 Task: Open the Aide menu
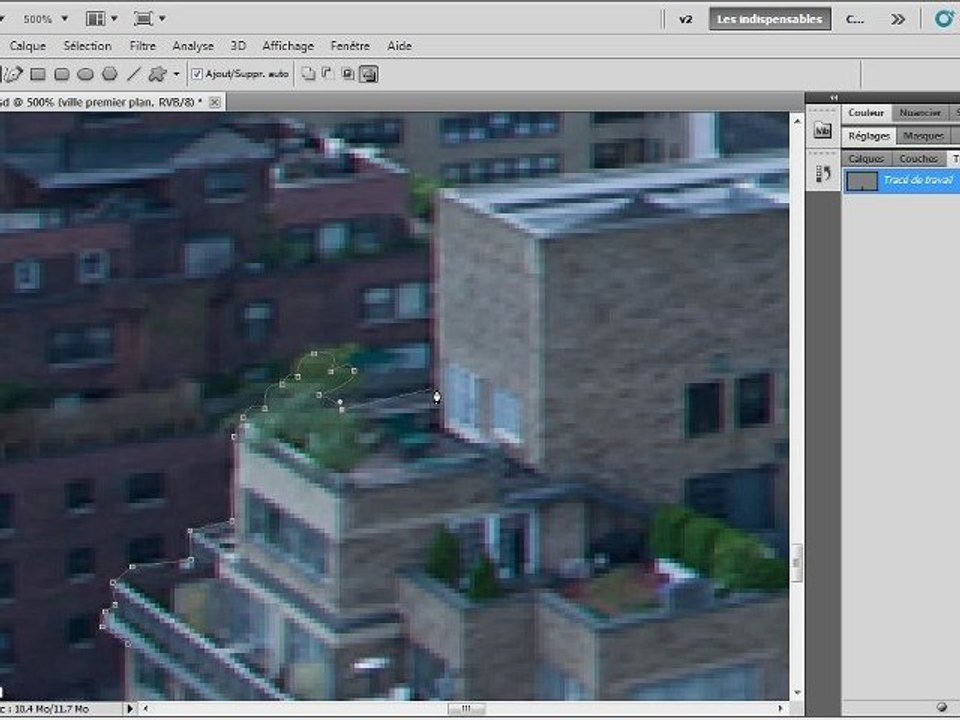[399, 46]
